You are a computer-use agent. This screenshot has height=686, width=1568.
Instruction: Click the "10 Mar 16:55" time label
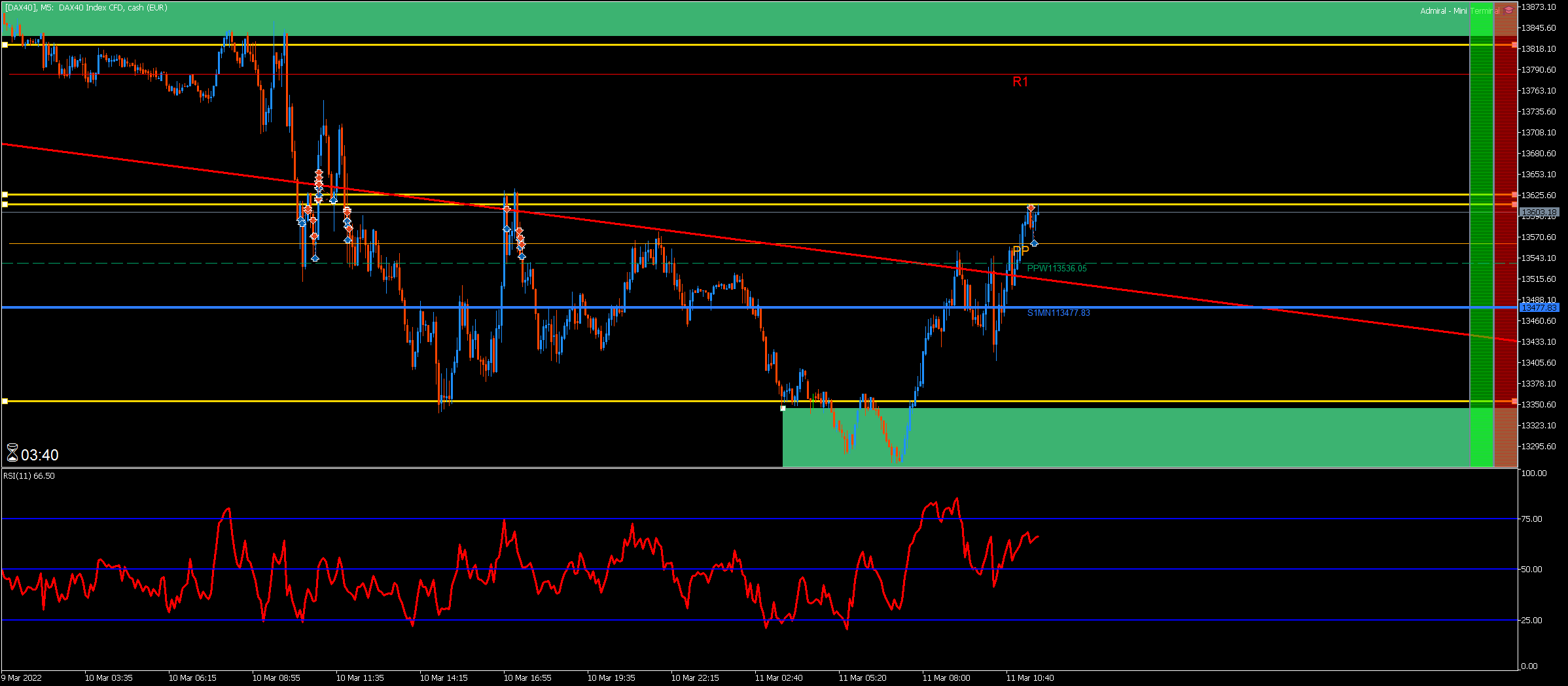[x=527, y=678]
